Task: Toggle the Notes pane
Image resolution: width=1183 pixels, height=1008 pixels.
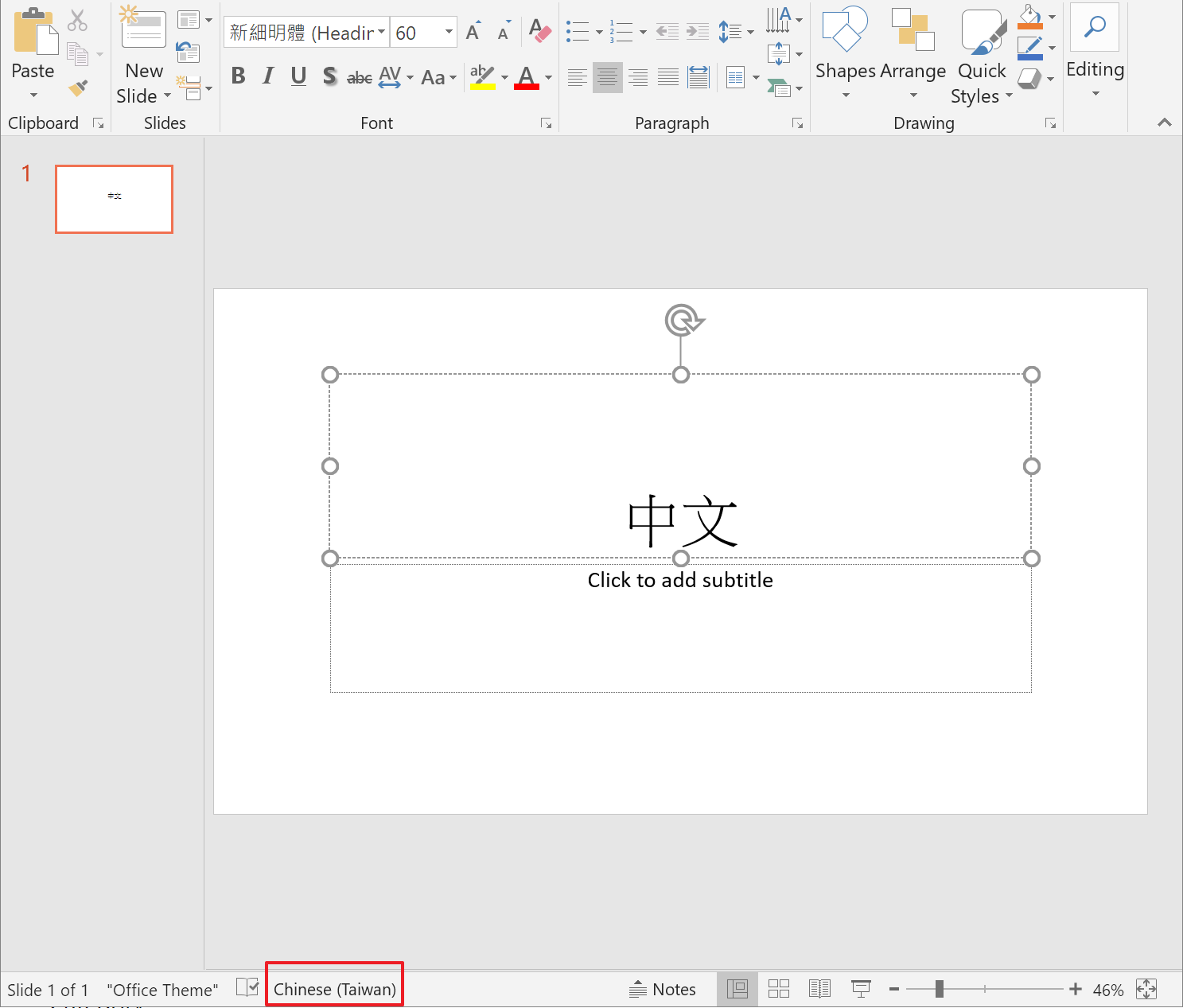Action: pyautogui.click(x=662, y=989)
